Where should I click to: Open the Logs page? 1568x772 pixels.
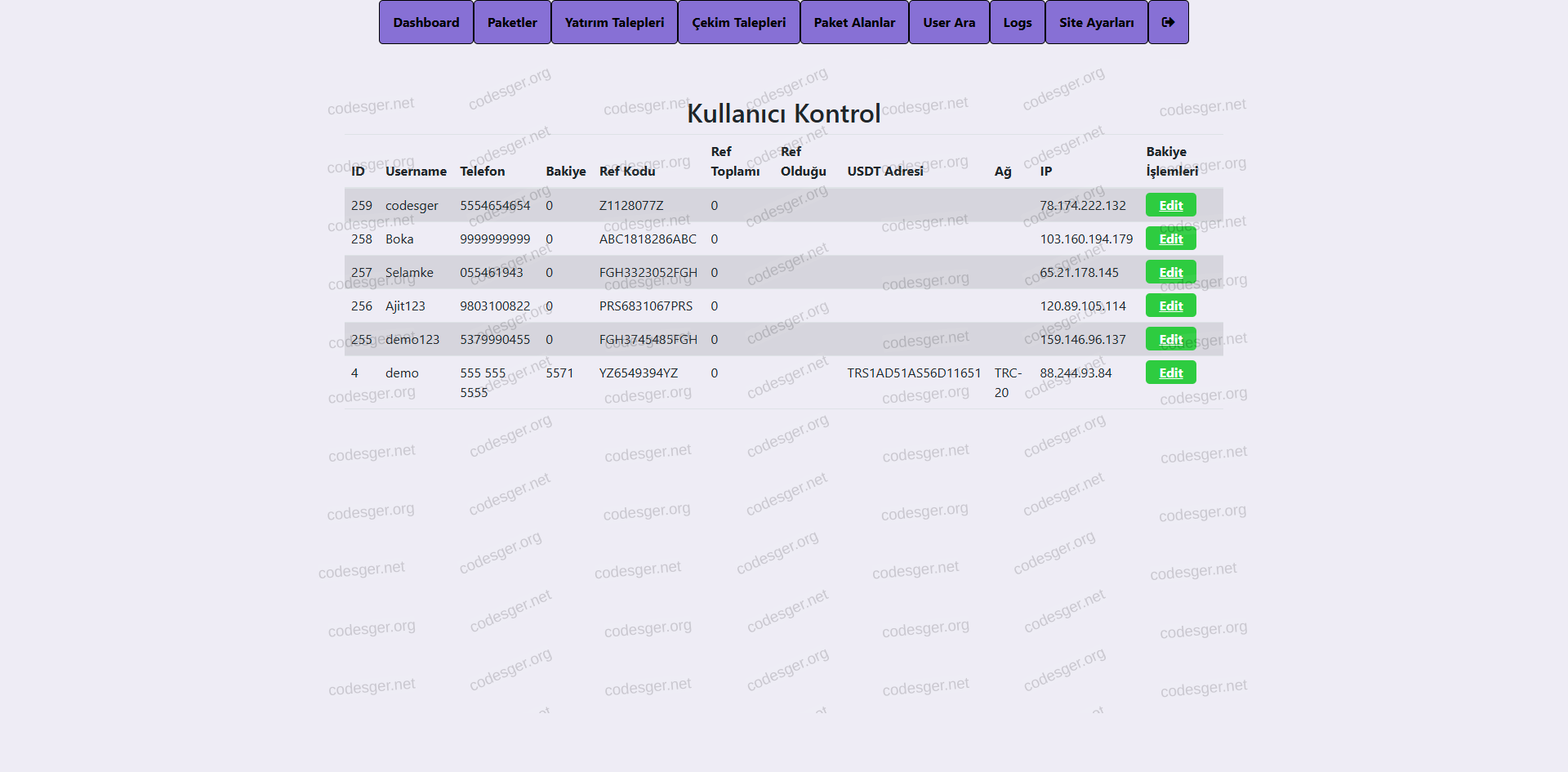point(1018,22)
